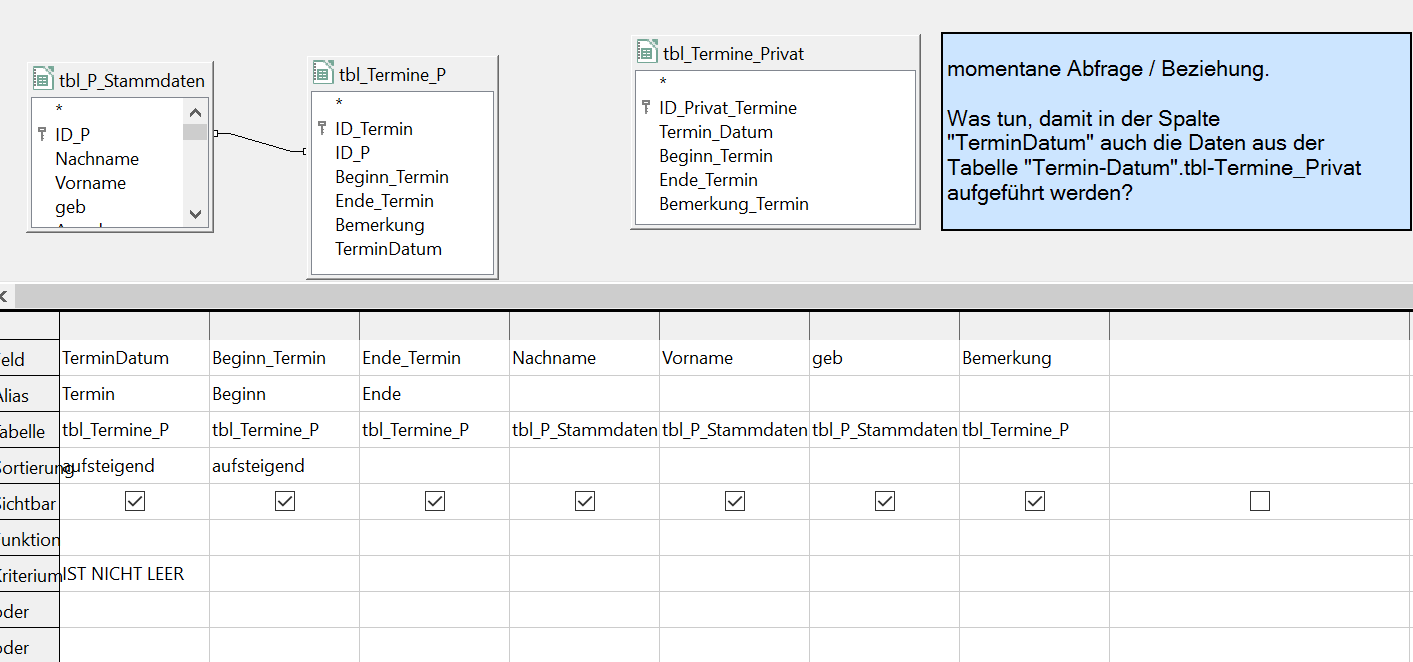Screen dimensions: 1413x662
Task: Click the tbl_Termine_Privat table icon
Action: (647, 51)
